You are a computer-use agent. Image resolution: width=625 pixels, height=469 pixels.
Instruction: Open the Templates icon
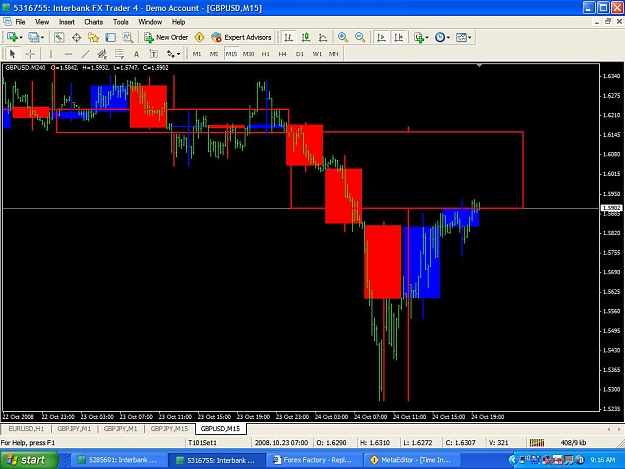pyautogui.click(x=461, y=37)
